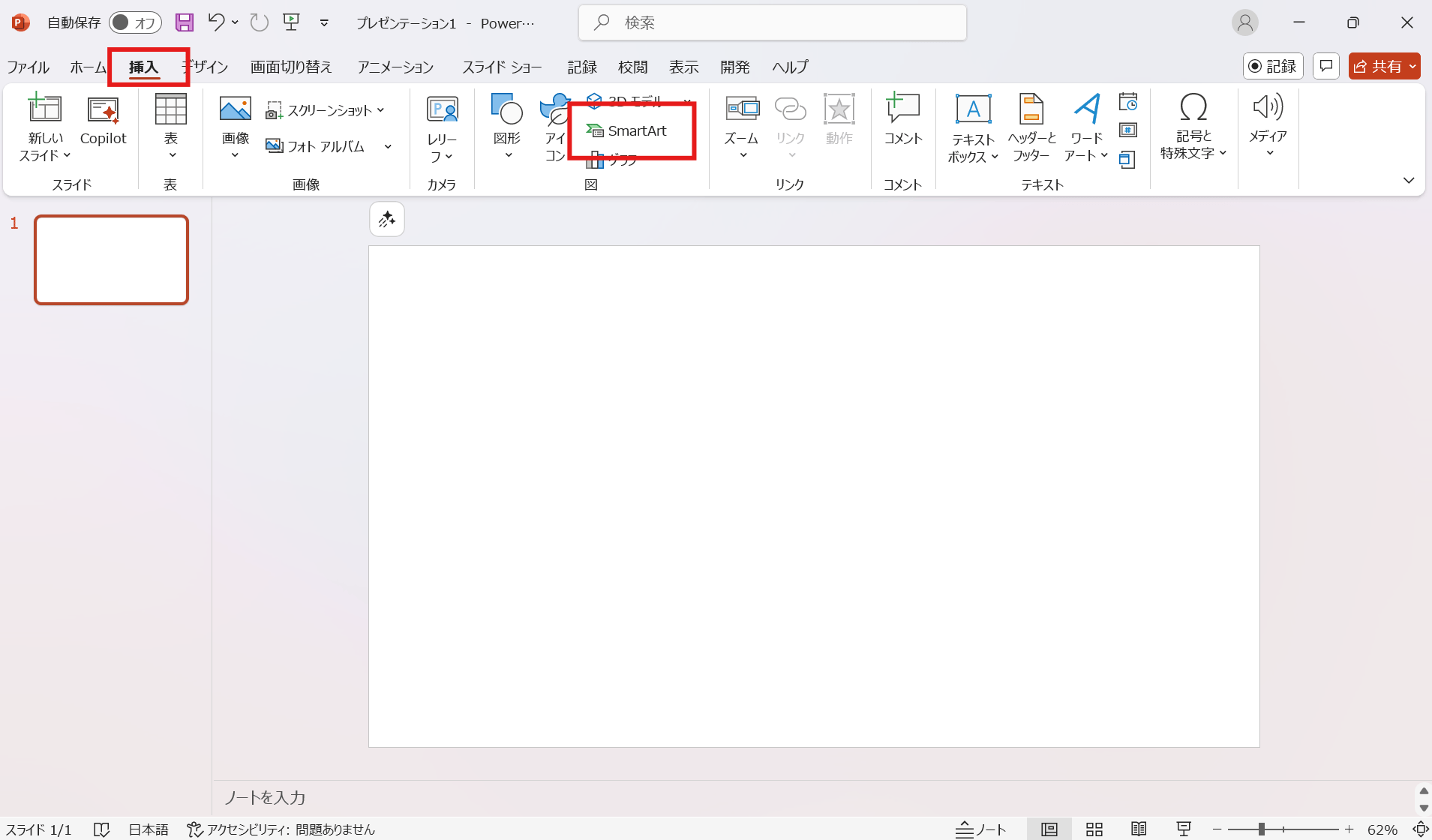Insert a SmartArt graphic
The image size is (1432, 840).
pos(634,130)
